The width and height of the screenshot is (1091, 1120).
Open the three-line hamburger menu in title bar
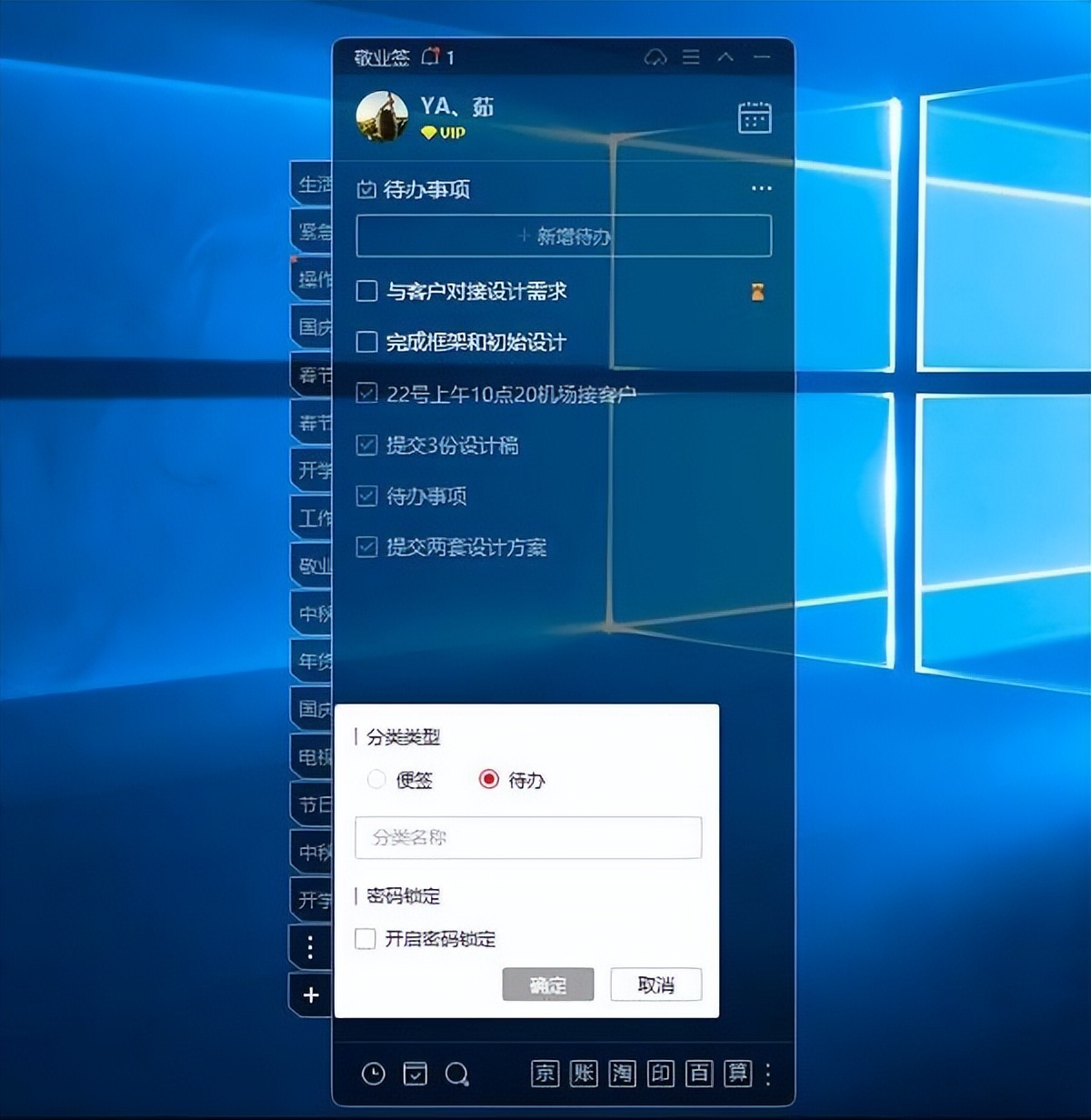tap(691, 57)
